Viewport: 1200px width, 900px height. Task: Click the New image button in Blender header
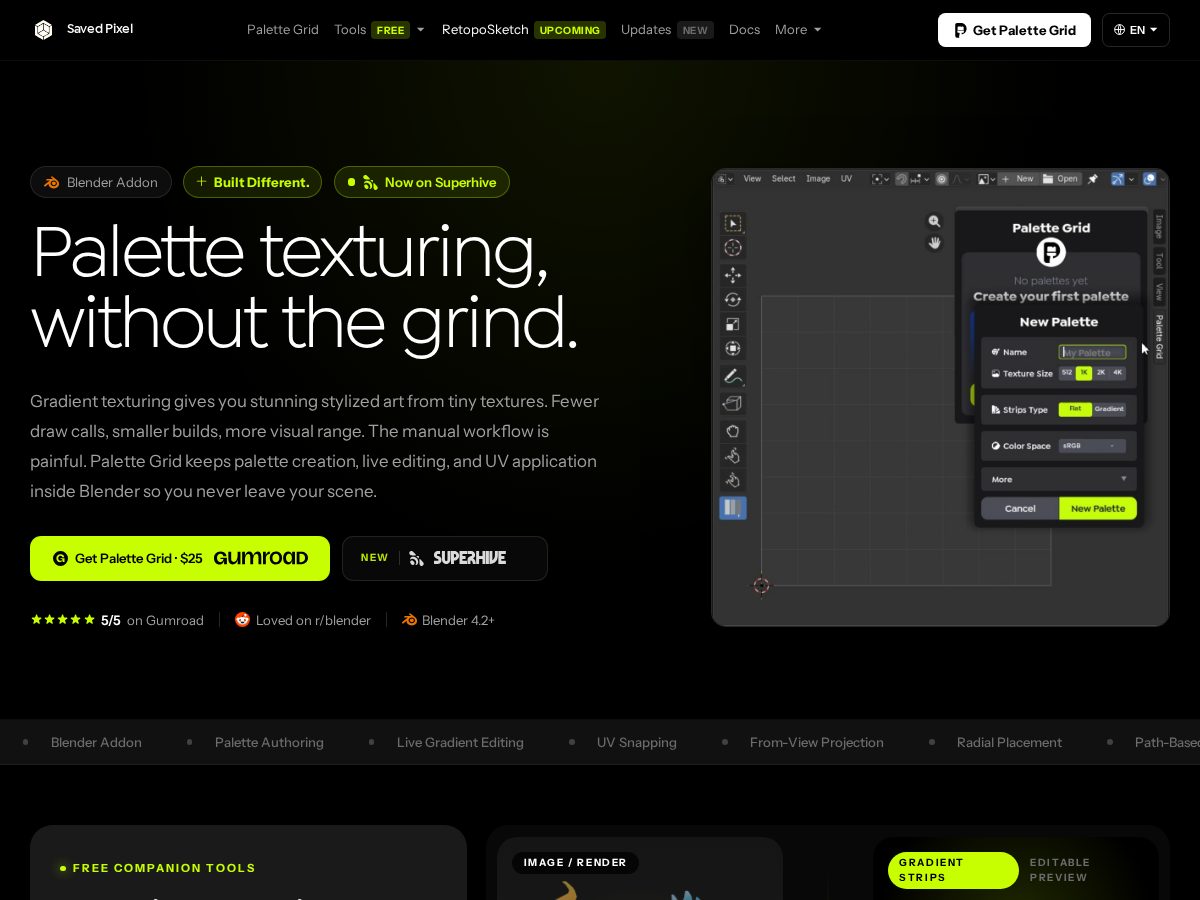click(1018, 179)
